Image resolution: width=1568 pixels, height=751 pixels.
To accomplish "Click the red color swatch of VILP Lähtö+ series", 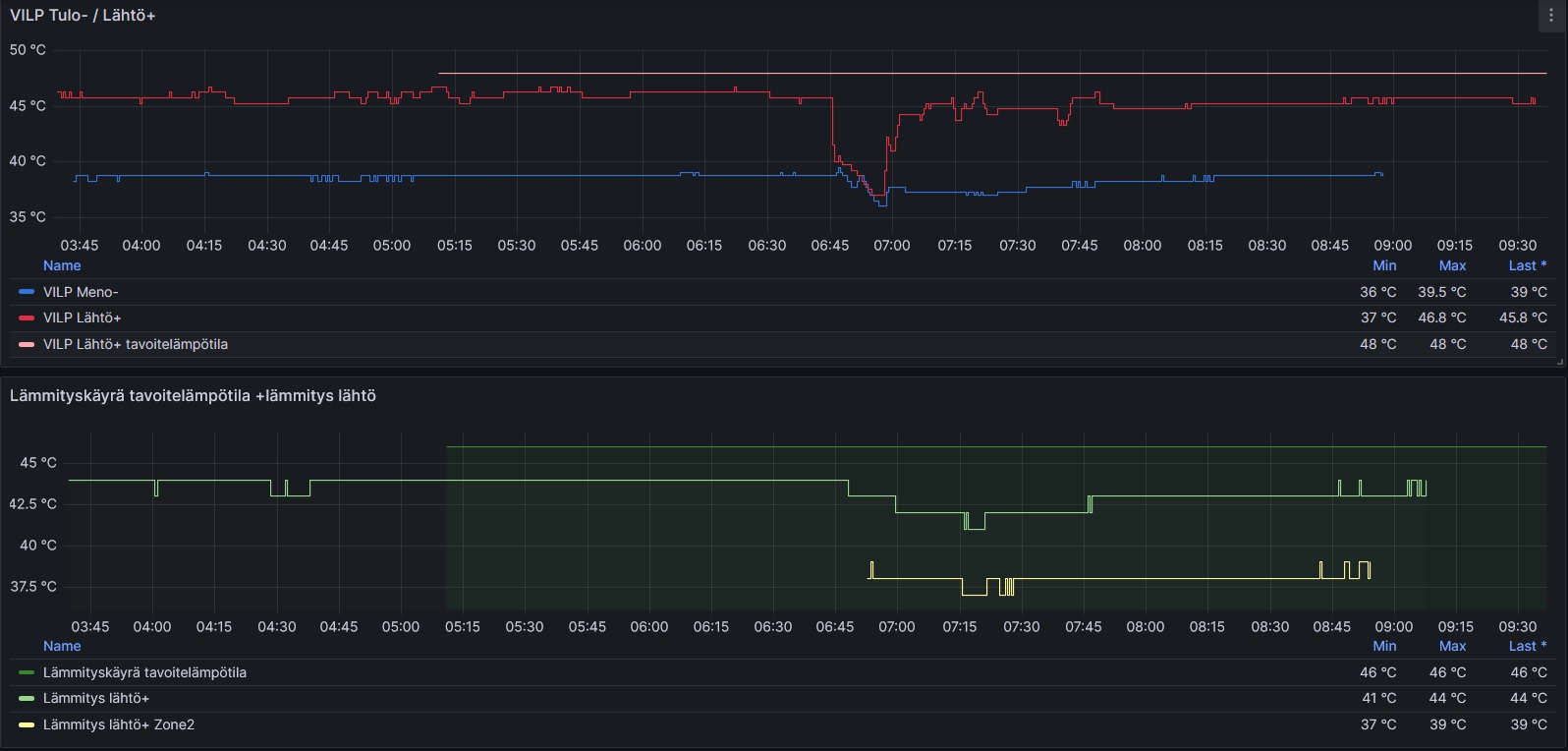I will 27,318.
